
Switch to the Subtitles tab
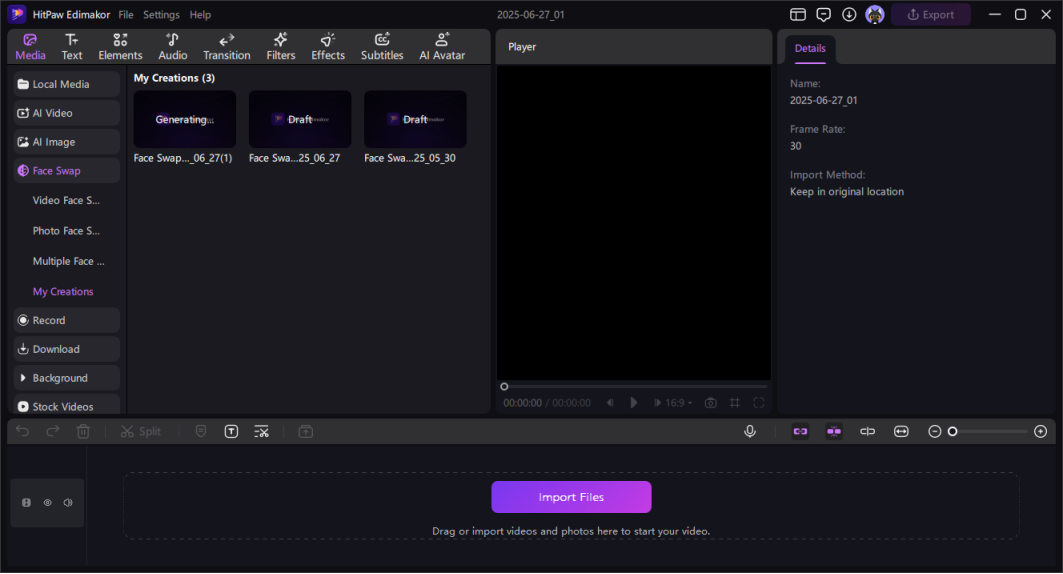pyautogui.click(x=382, y=47)
